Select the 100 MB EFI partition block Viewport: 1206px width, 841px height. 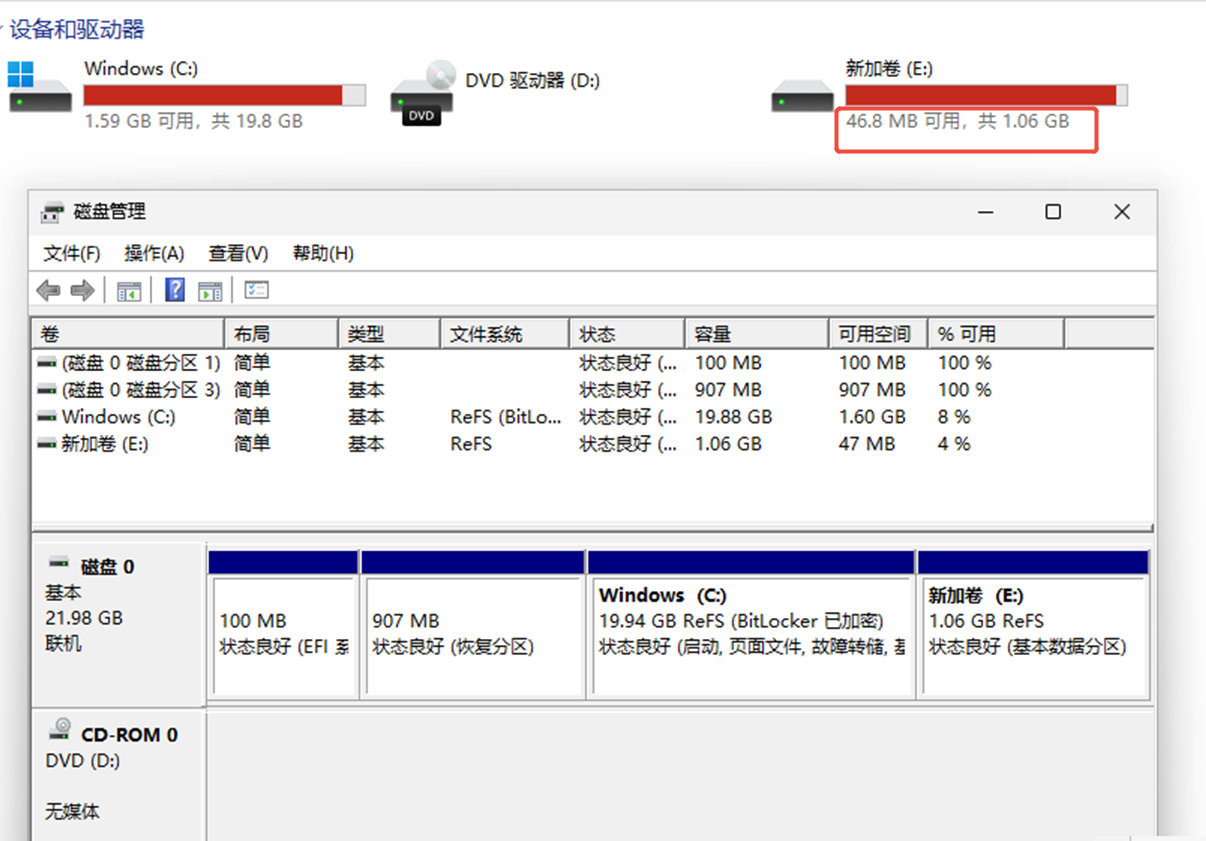tap(283, 634)
